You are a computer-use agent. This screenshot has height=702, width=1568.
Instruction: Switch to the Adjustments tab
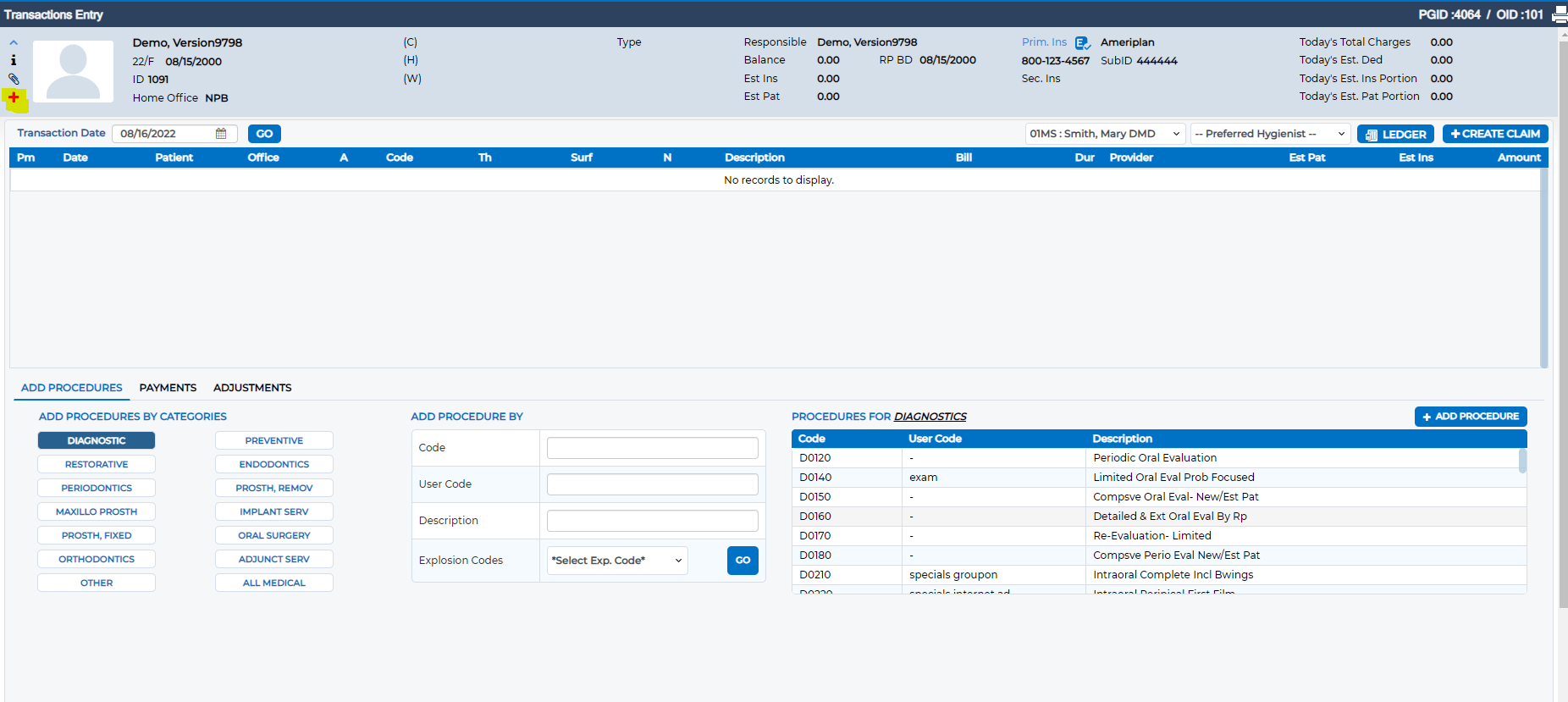pos(252,388)
